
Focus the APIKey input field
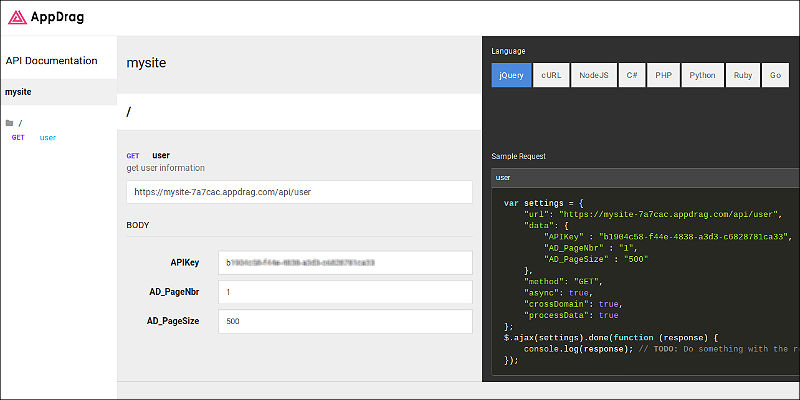click(345, 262)
